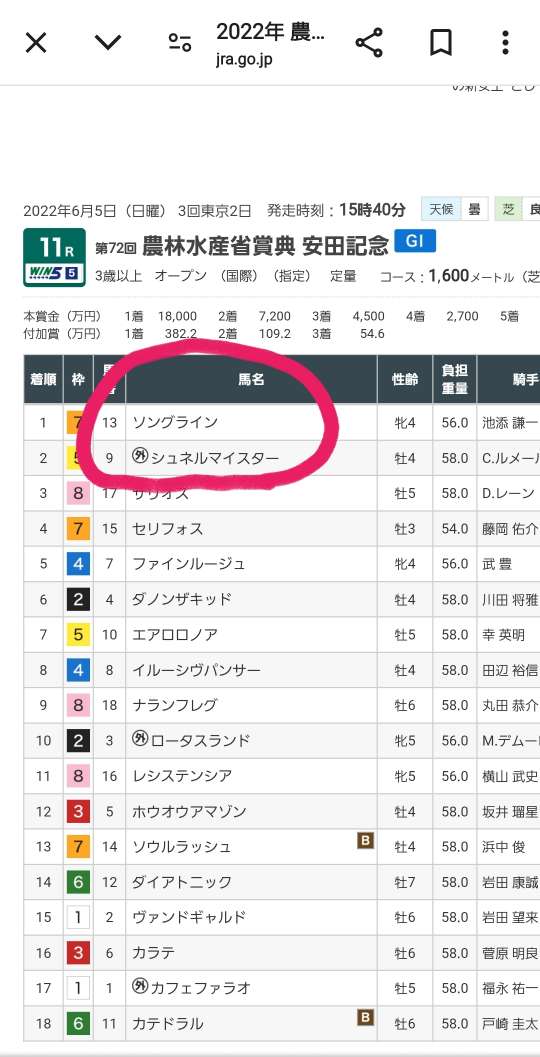Screen dimensions: 540x1057
Task: Close the browser tab with X icon
Action: tap(36, 43)
